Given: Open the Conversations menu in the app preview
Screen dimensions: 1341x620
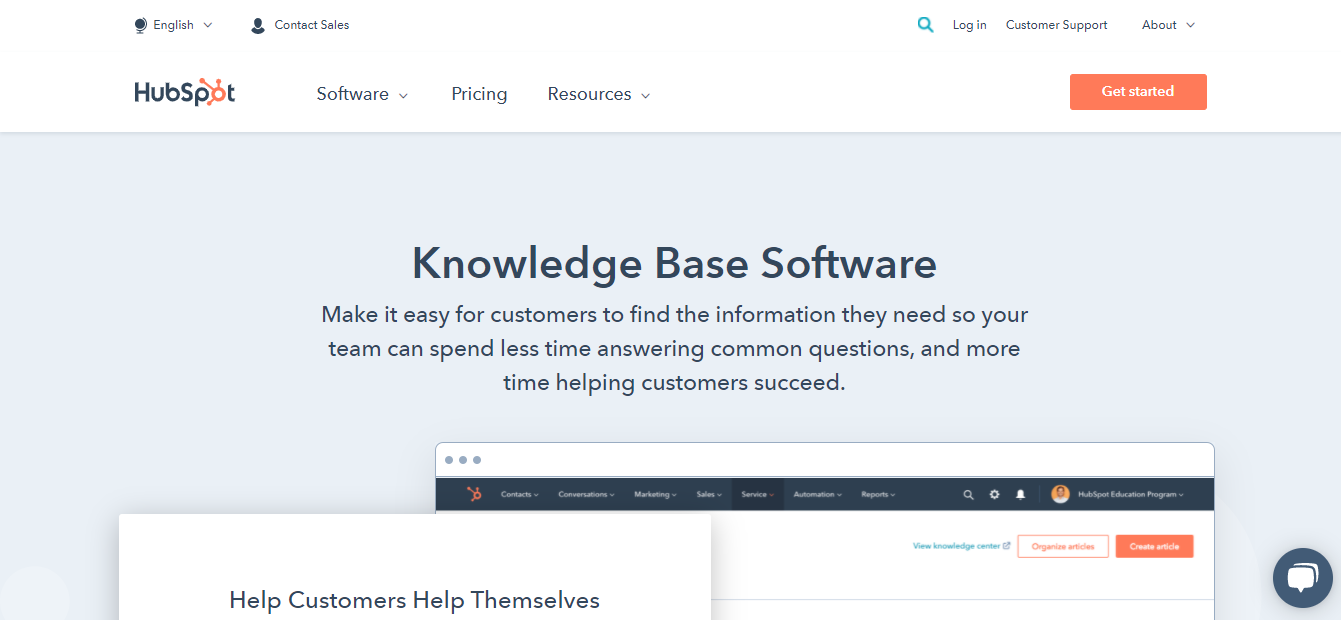Looking at the screenshot, I should pos(586,494).
